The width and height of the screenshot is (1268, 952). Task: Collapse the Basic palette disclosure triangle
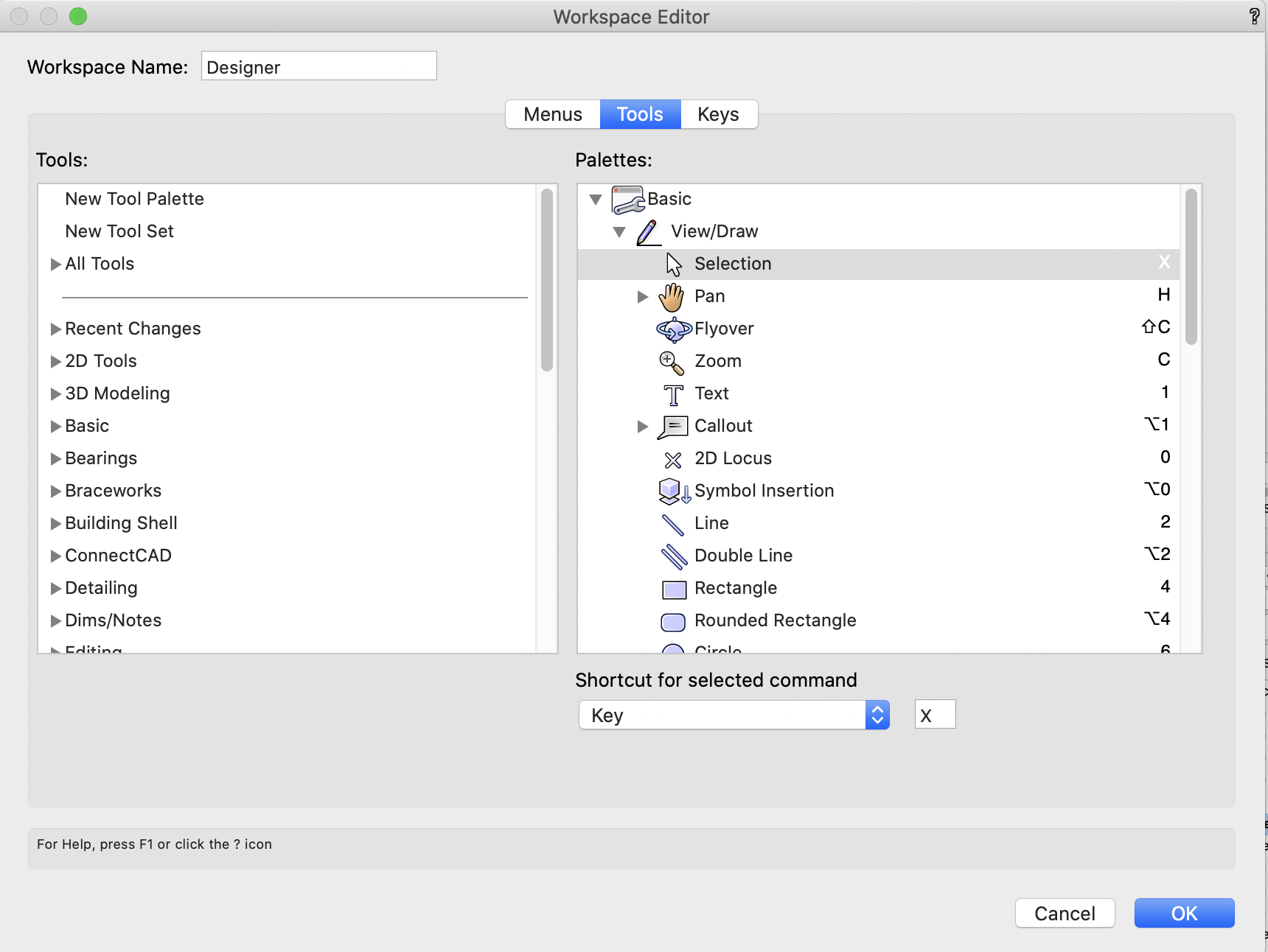click(596, 199)
